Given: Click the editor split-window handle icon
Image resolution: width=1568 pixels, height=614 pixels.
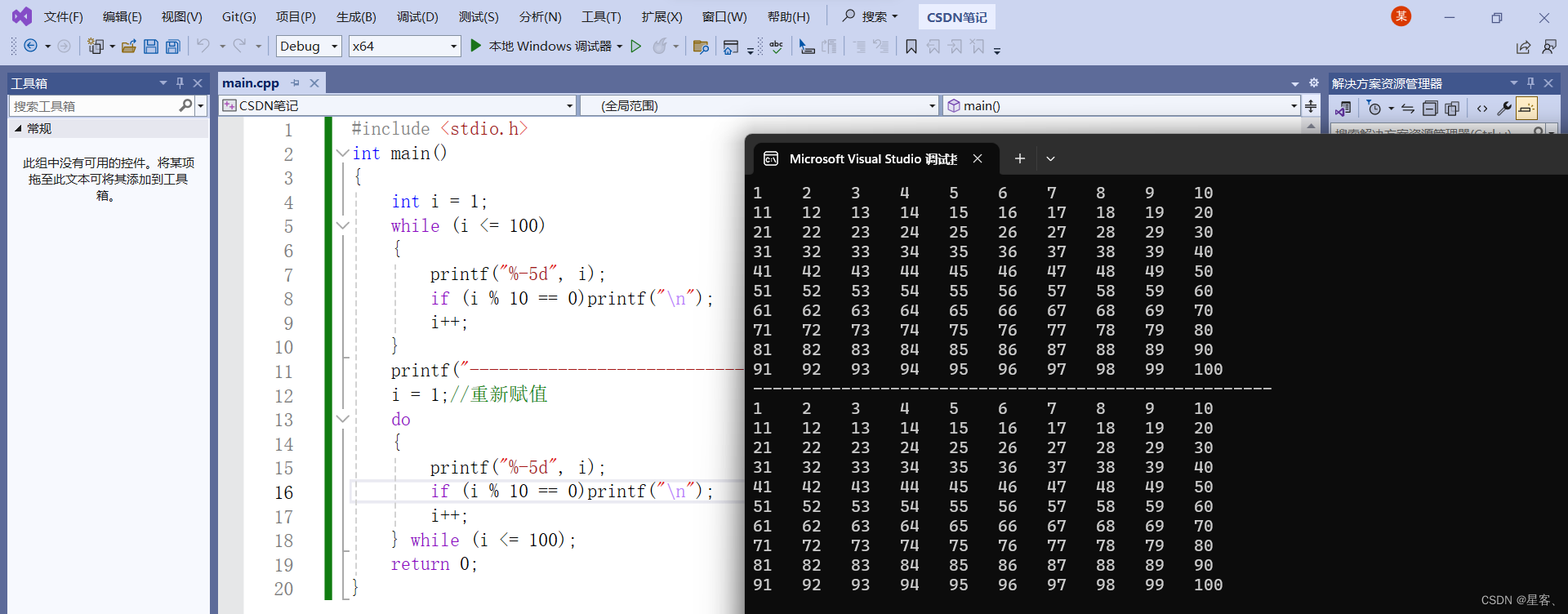Looking at the screenshot, I should point(1311,106).
